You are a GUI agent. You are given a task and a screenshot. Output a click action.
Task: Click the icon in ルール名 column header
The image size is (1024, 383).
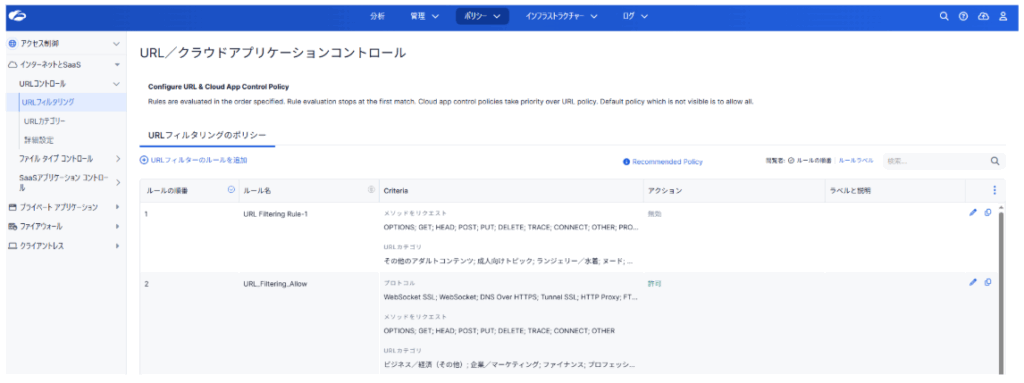tap(371, 190)
